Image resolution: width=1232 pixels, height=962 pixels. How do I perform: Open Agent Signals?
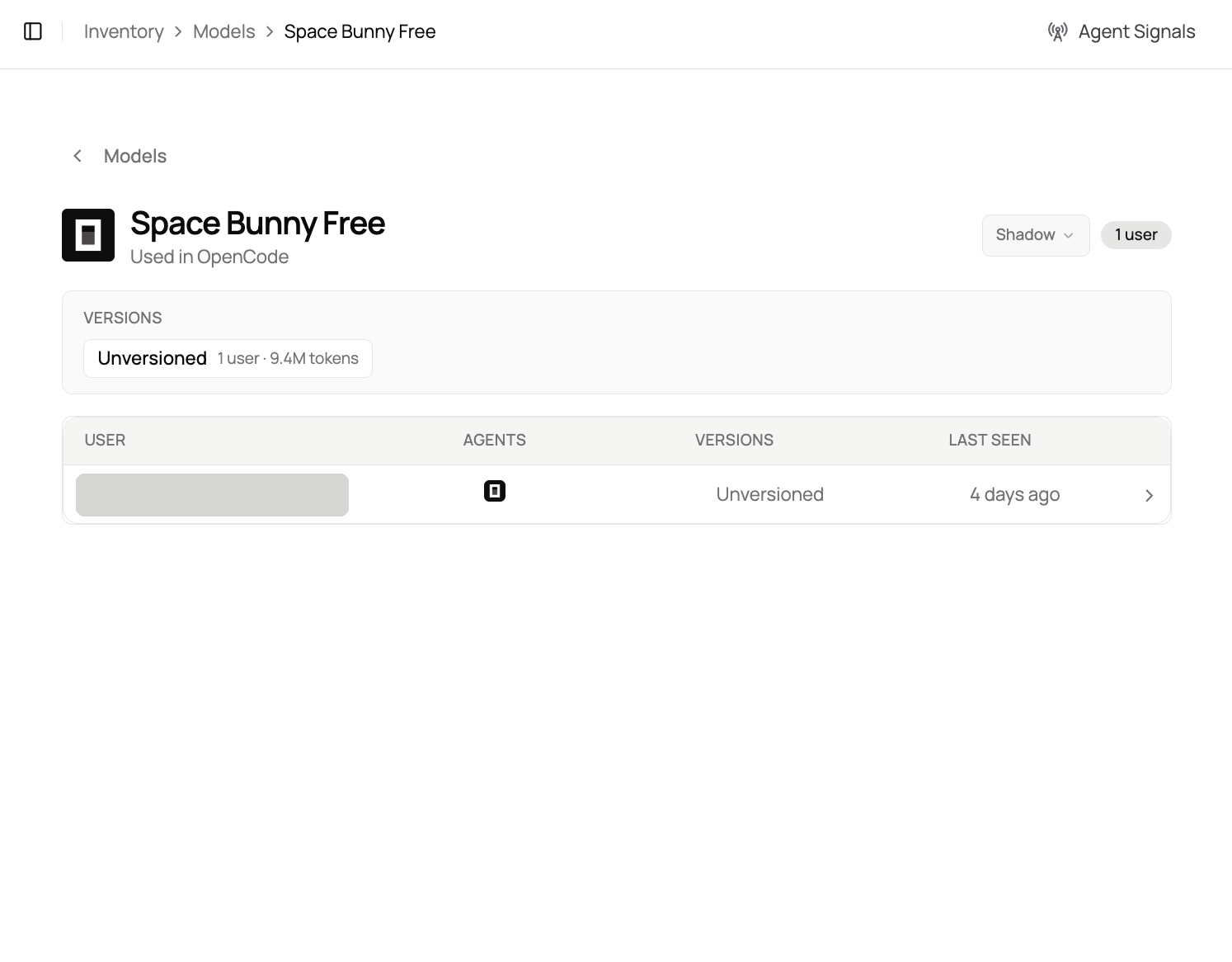point(1121,31)
